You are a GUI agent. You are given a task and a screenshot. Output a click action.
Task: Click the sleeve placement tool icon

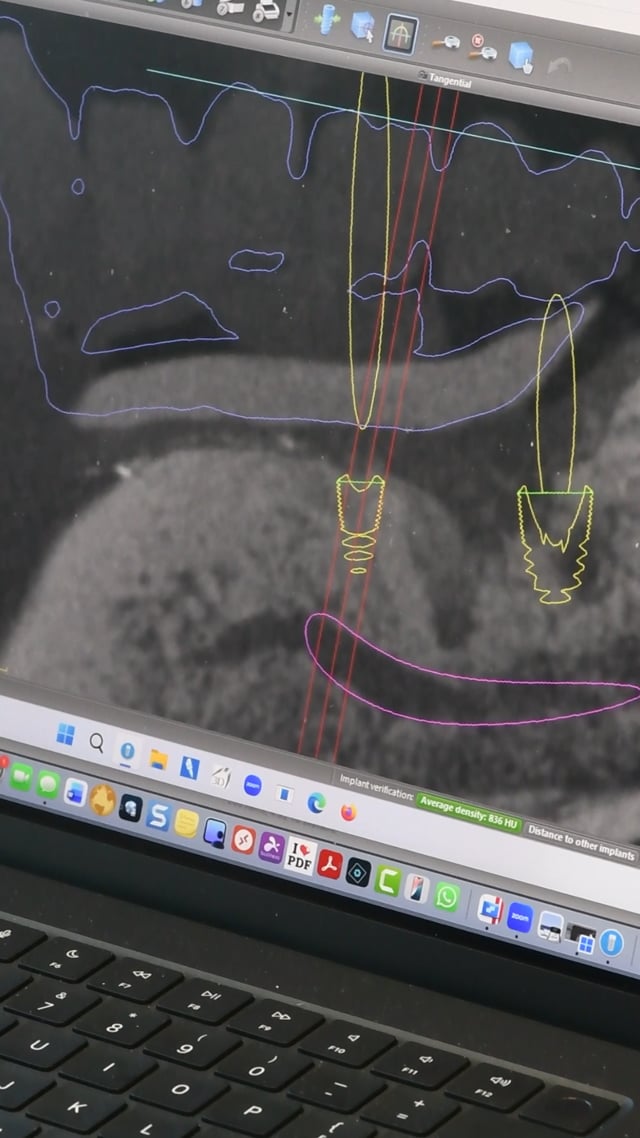(446, 43)
